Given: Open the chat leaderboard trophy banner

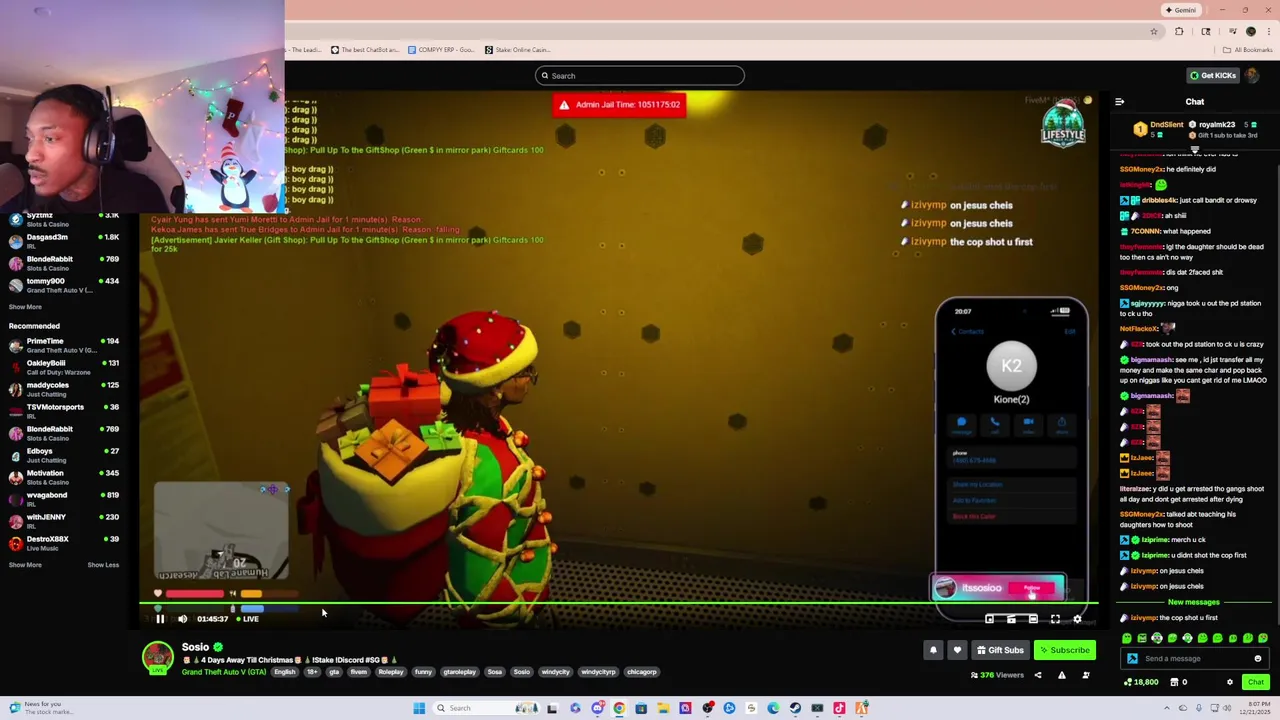Looking at the screenshot, I should point(1195,129).
